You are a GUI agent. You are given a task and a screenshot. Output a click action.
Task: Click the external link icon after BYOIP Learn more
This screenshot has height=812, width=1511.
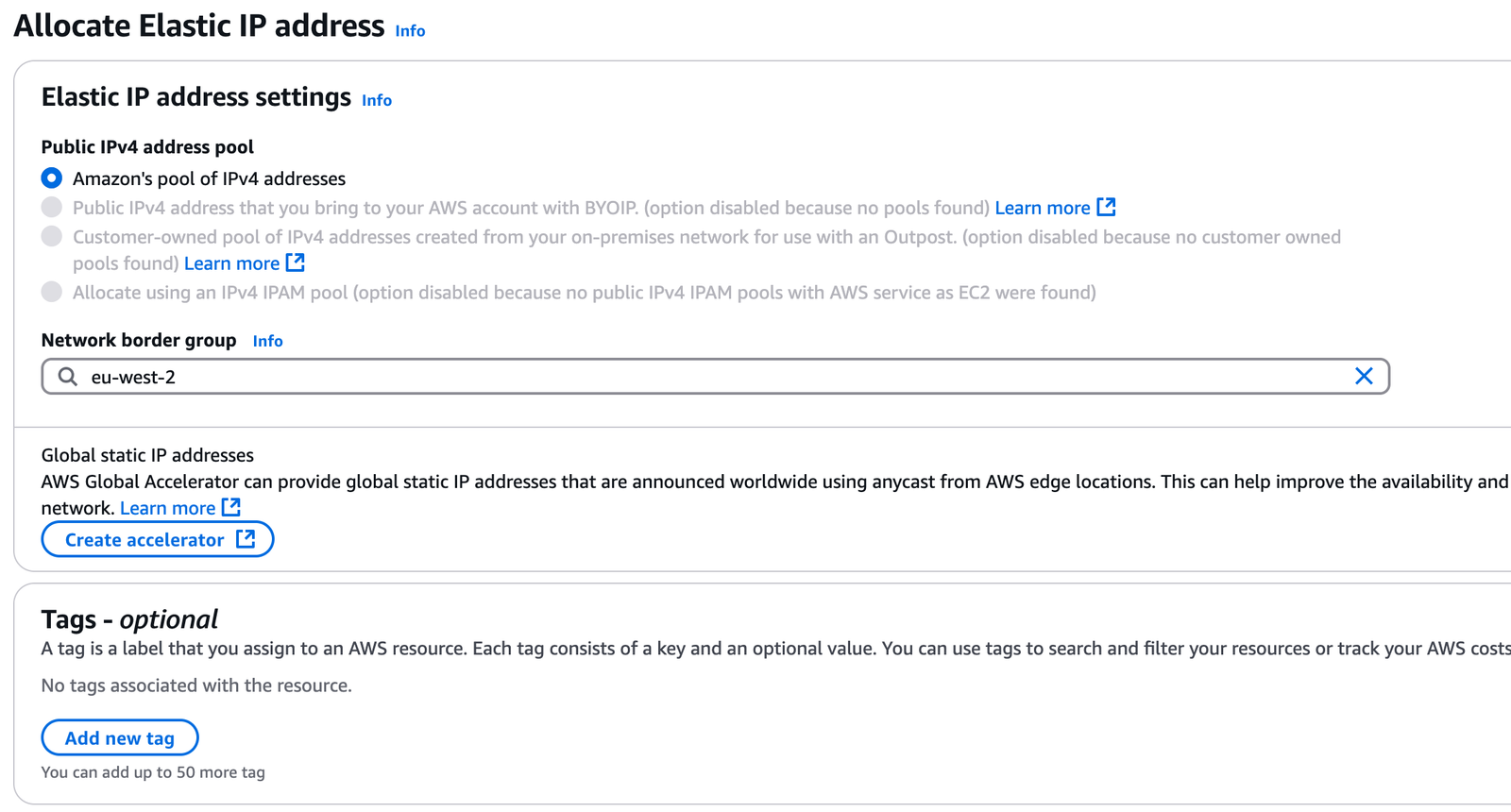point(1107,207)
